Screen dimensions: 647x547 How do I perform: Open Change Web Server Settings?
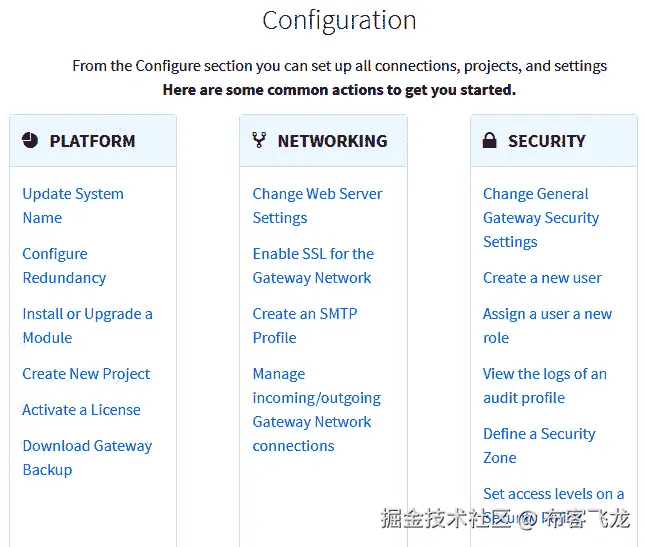tap(317, 206)
